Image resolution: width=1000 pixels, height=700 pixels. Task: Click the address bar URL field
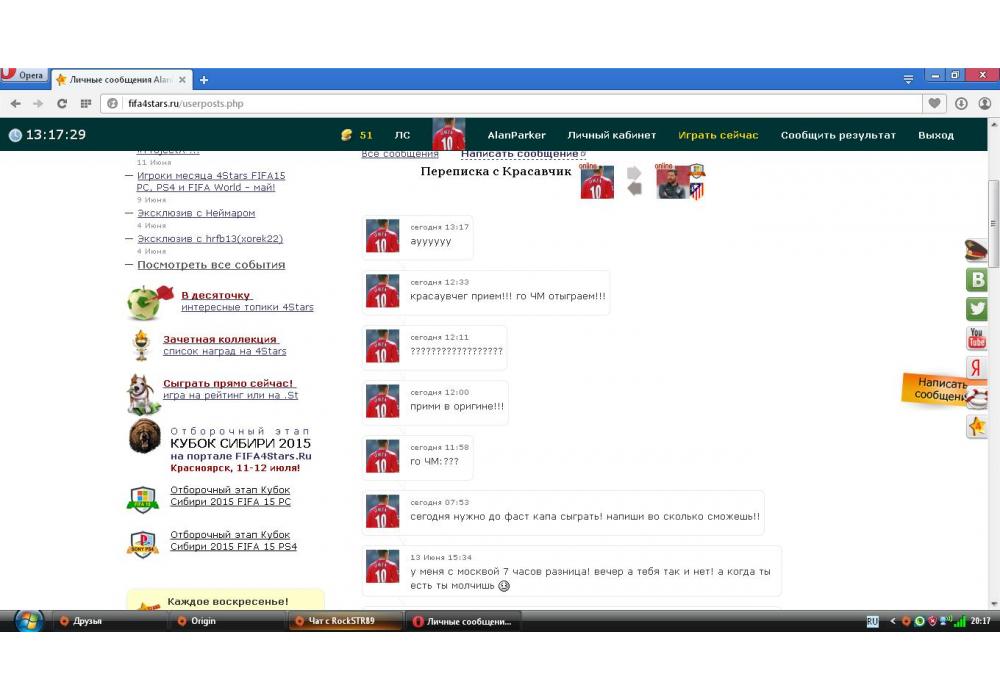coord(520,103)
